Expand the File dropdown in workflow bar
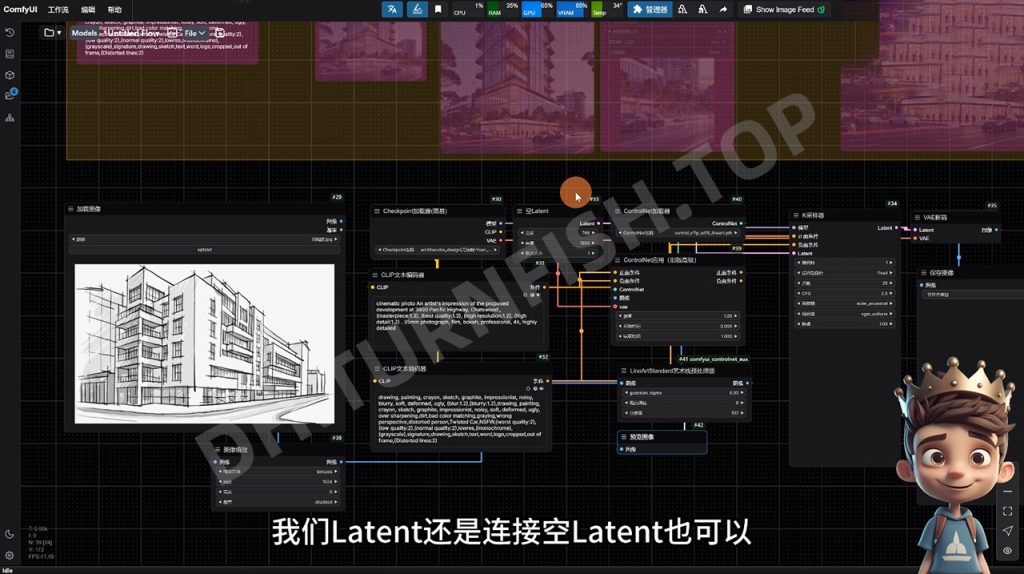Viewport: 1024px width, 574px height. [x=195, y=33]
